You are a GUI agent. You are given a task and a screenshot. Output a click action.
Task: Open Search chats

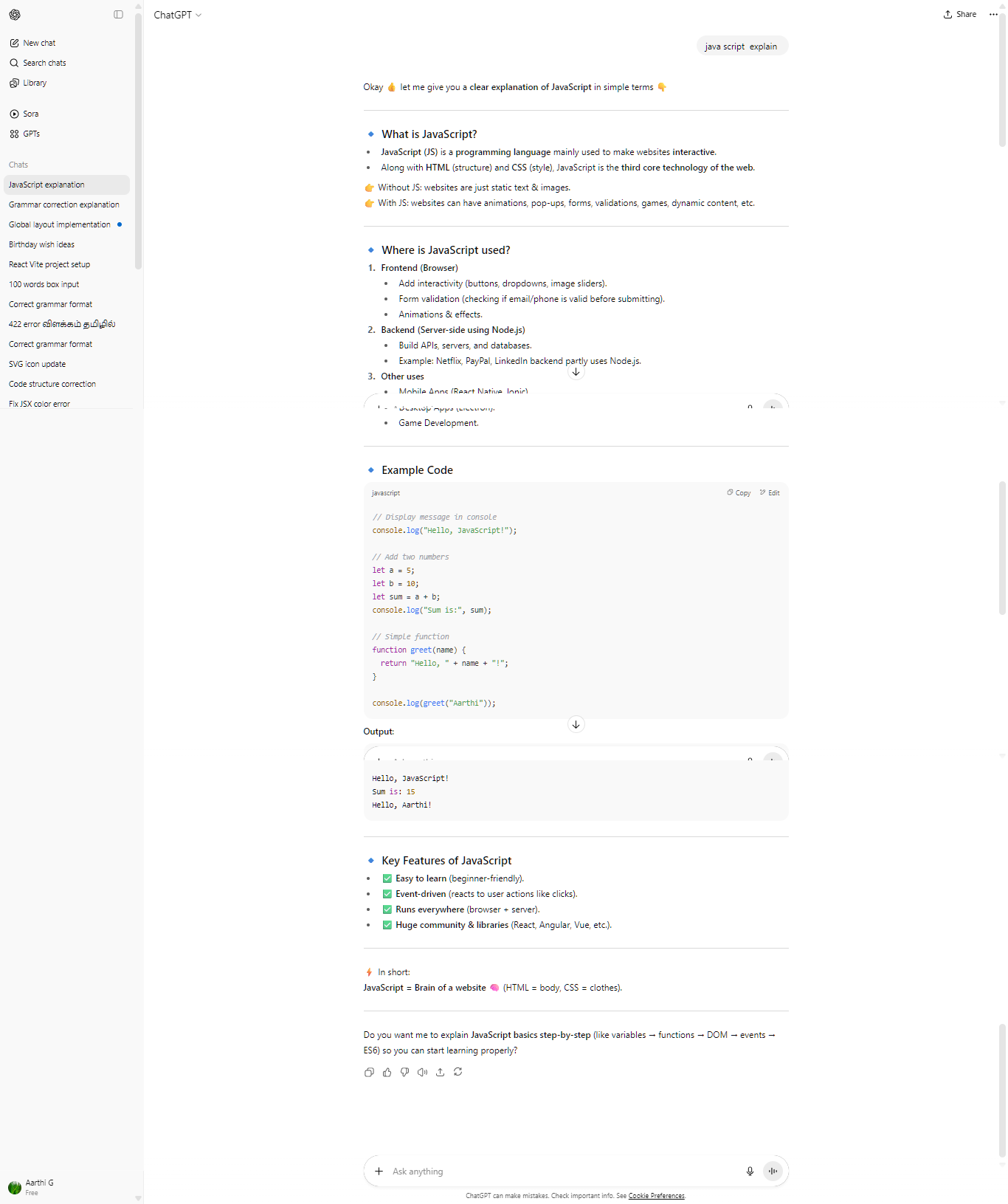pos(44,63)
